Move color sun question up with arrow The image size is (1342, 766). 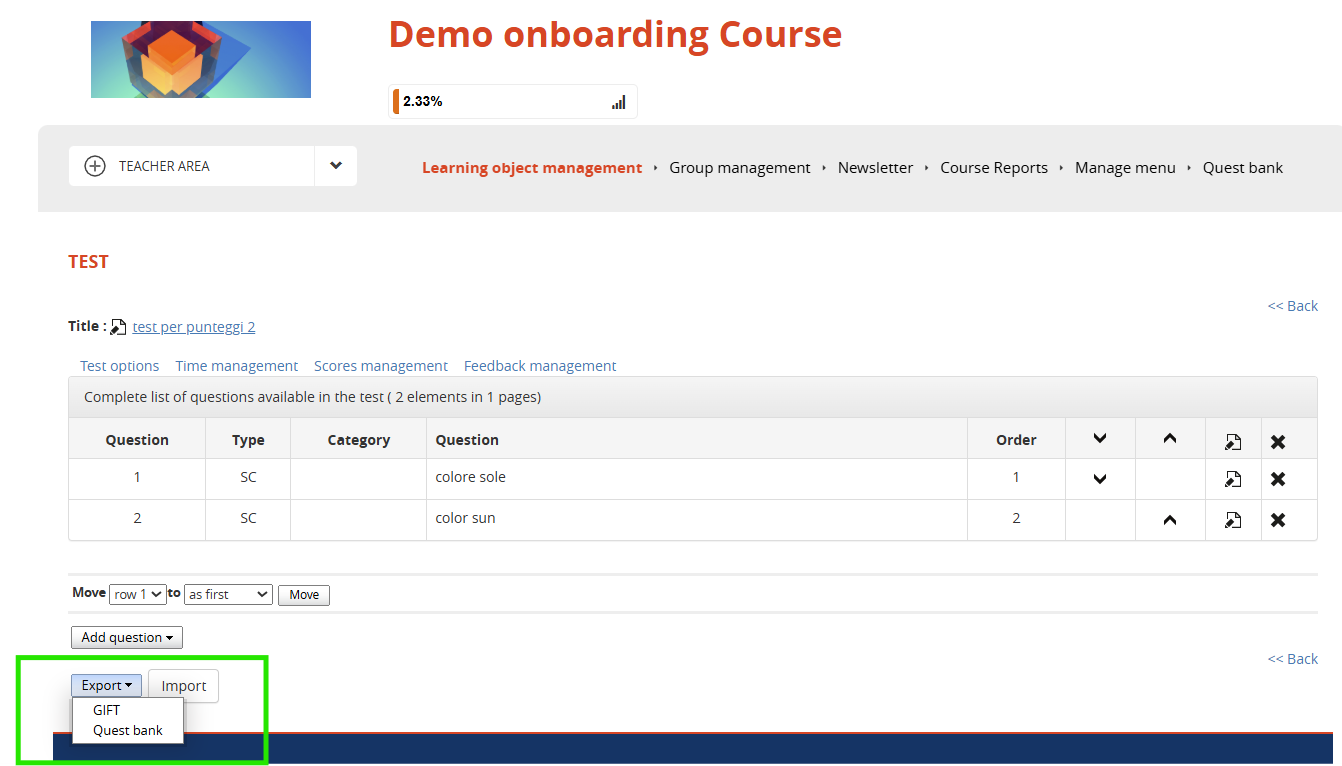coord(1170,520)
